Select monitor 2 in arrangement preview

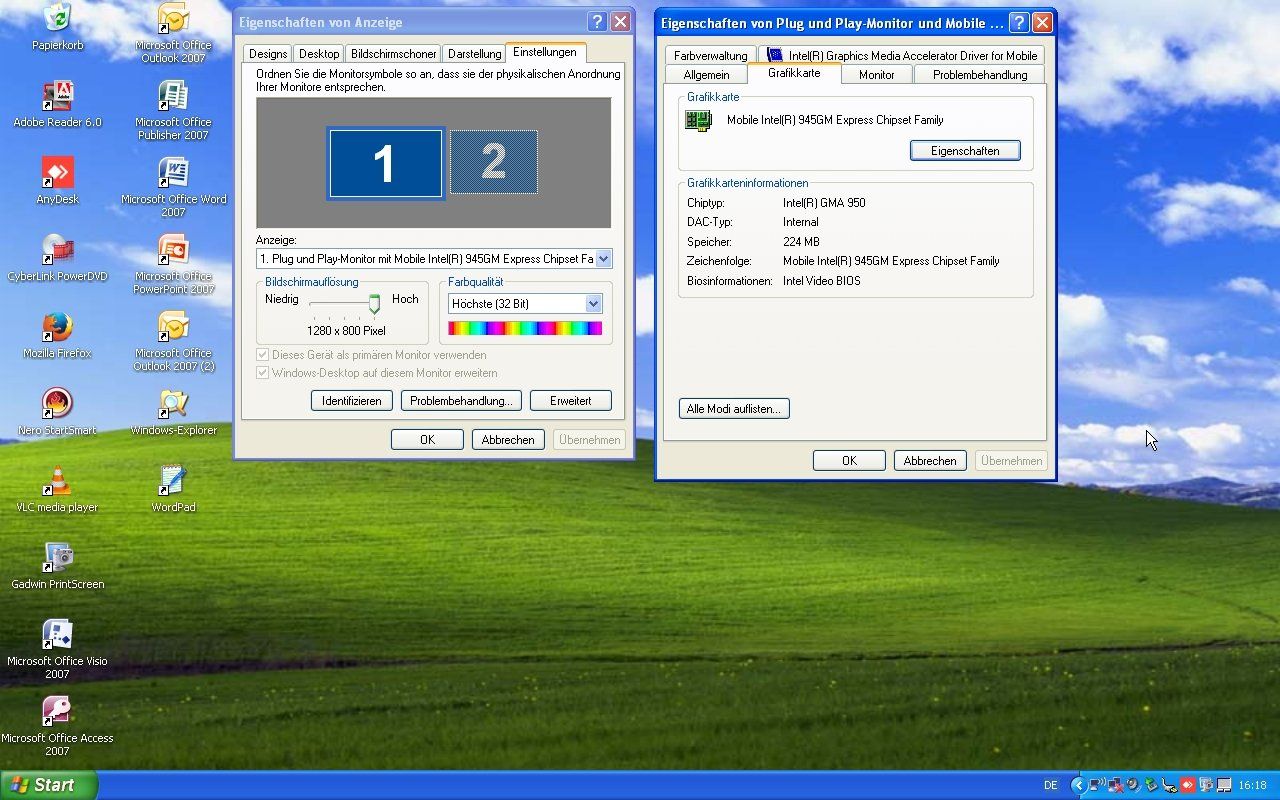pyautogui.click(x=493, y=162)
